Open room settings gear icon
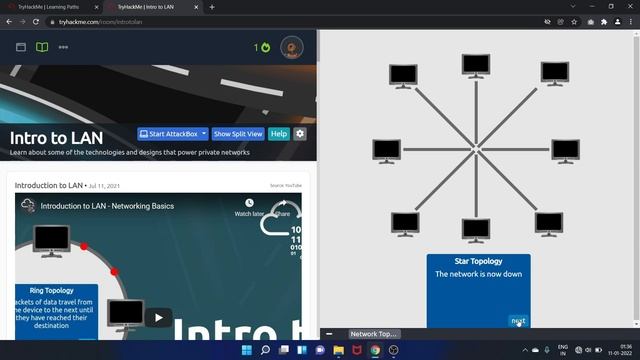The width and height of the screenshot is (640, 360). [x=300, y=134]
